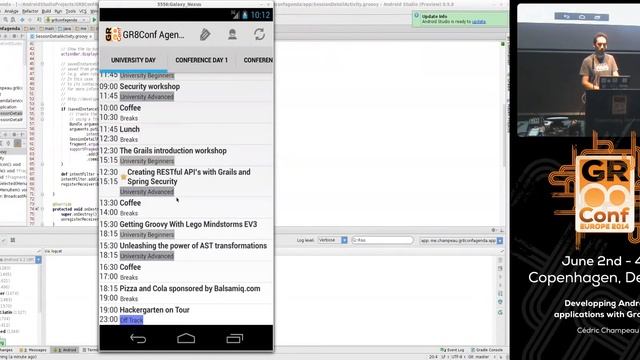Click the master git branch in status bar

(478, 357)
